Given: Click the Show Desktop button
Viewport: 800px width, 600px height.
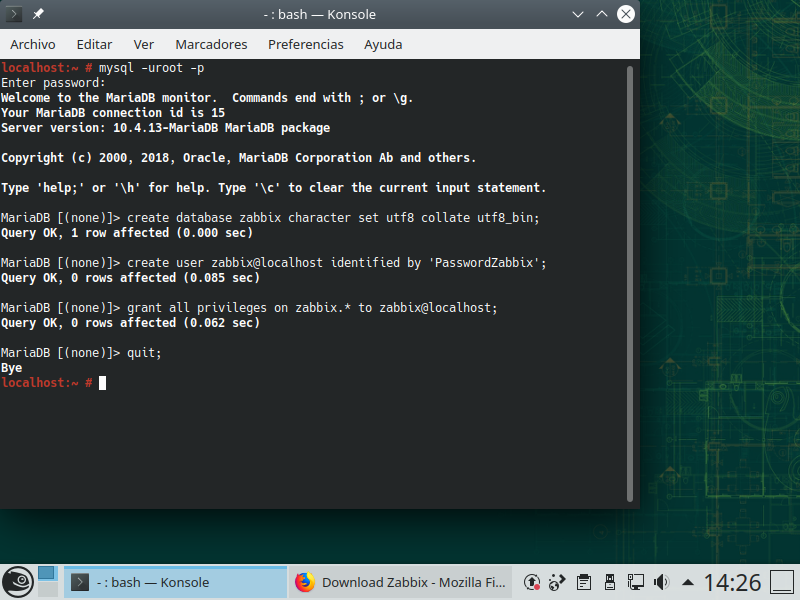Looking at the screenshot, I should pos(782,582).
